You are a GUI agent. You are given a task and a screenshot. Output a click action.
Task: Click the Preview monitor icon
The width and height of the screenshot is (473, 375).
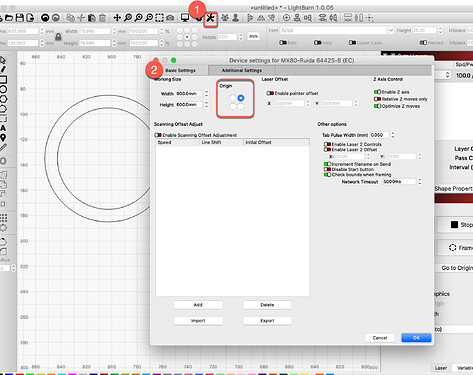(185, 18)
